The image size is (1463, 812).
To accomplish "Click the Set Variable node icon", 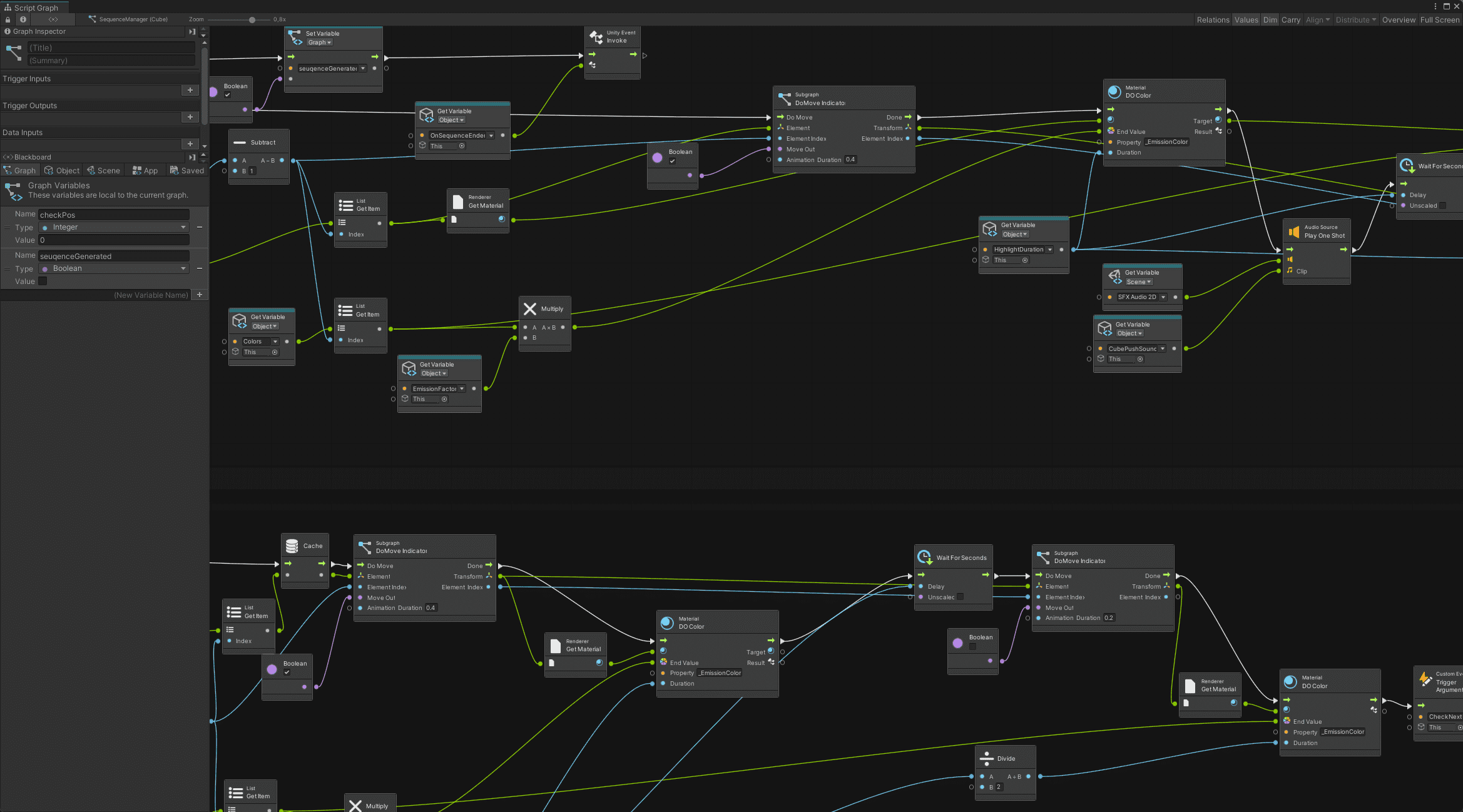I will pyautogui.click(x=295, y=38).
